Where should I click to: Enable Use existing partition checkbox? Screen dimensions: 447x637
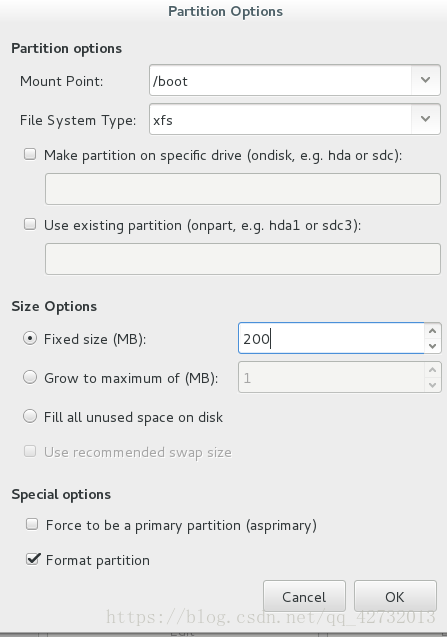(x=30, y=224)
